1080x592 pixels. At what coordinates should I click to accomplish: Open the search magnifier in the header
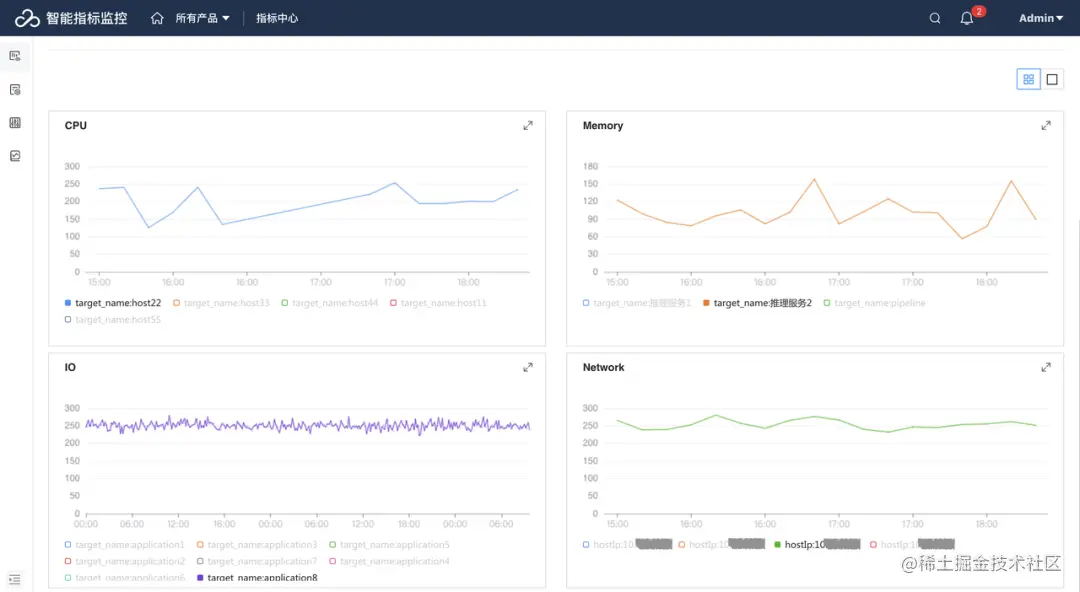(x=935, y=19)
